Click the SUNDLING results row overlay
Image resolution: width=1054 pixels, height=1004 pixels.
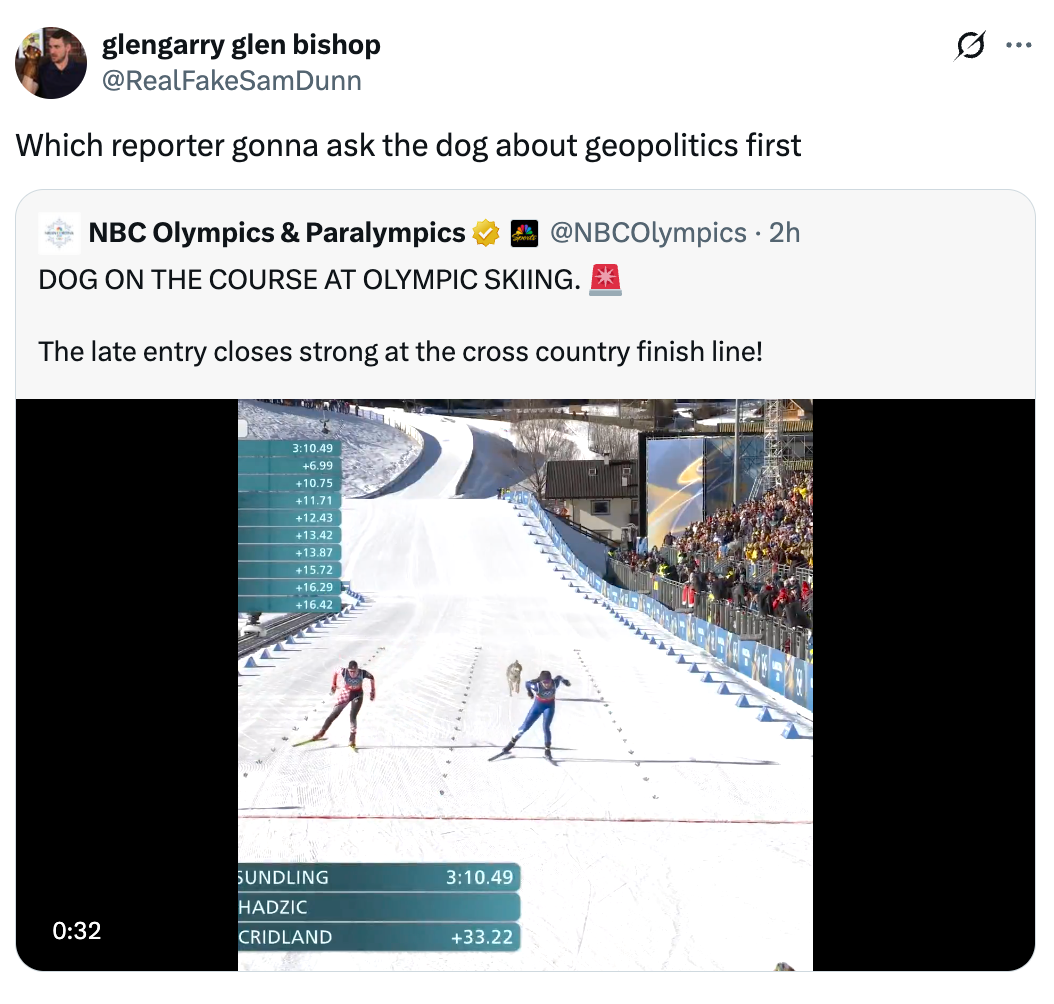click(x=380, y=877)
